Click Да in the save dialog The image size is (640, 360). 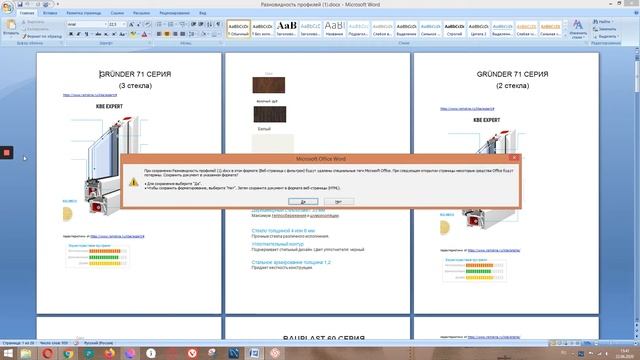(x=303, y=202)
